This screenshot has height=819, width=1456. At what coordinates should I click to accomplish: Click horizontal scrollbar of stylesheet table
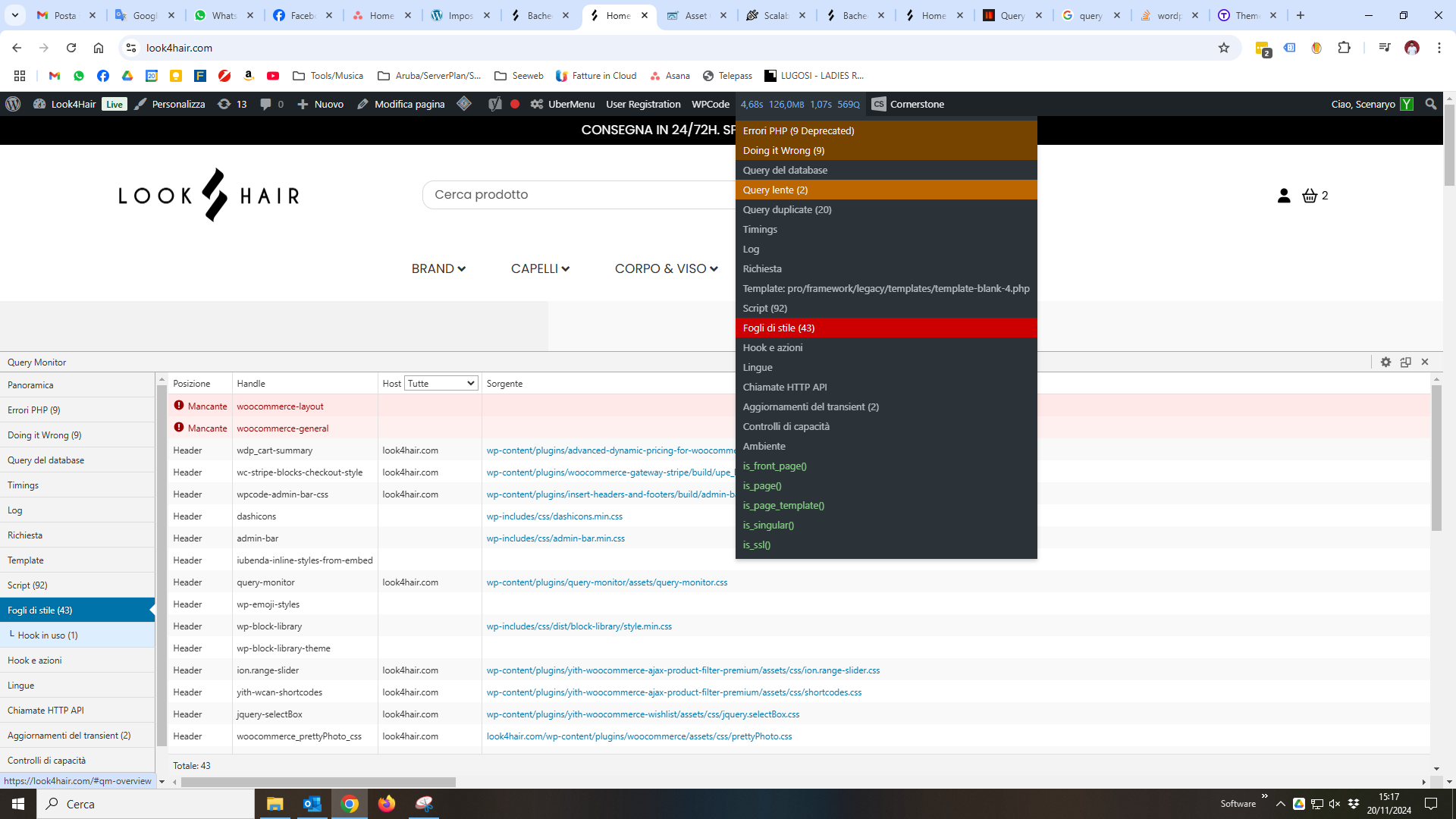pos(318,782)
